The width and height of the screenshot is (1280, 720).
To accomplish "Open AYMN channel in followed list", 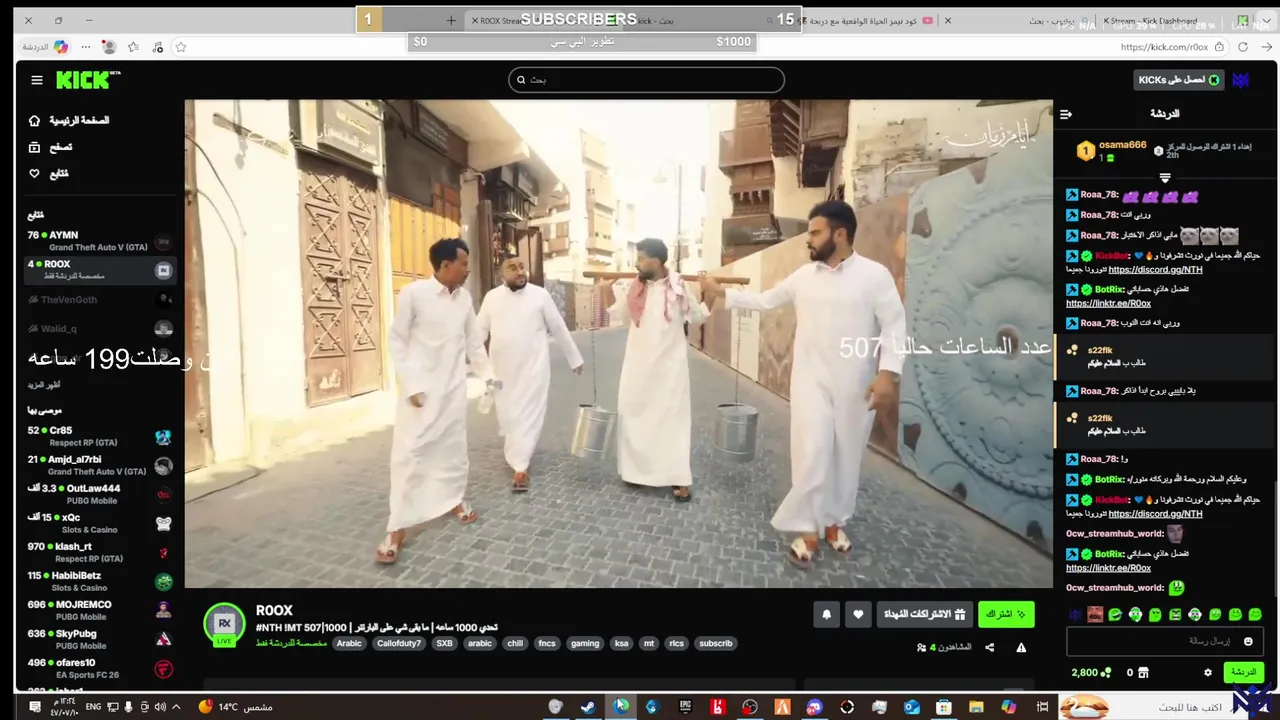I will (x=100, y=241).
